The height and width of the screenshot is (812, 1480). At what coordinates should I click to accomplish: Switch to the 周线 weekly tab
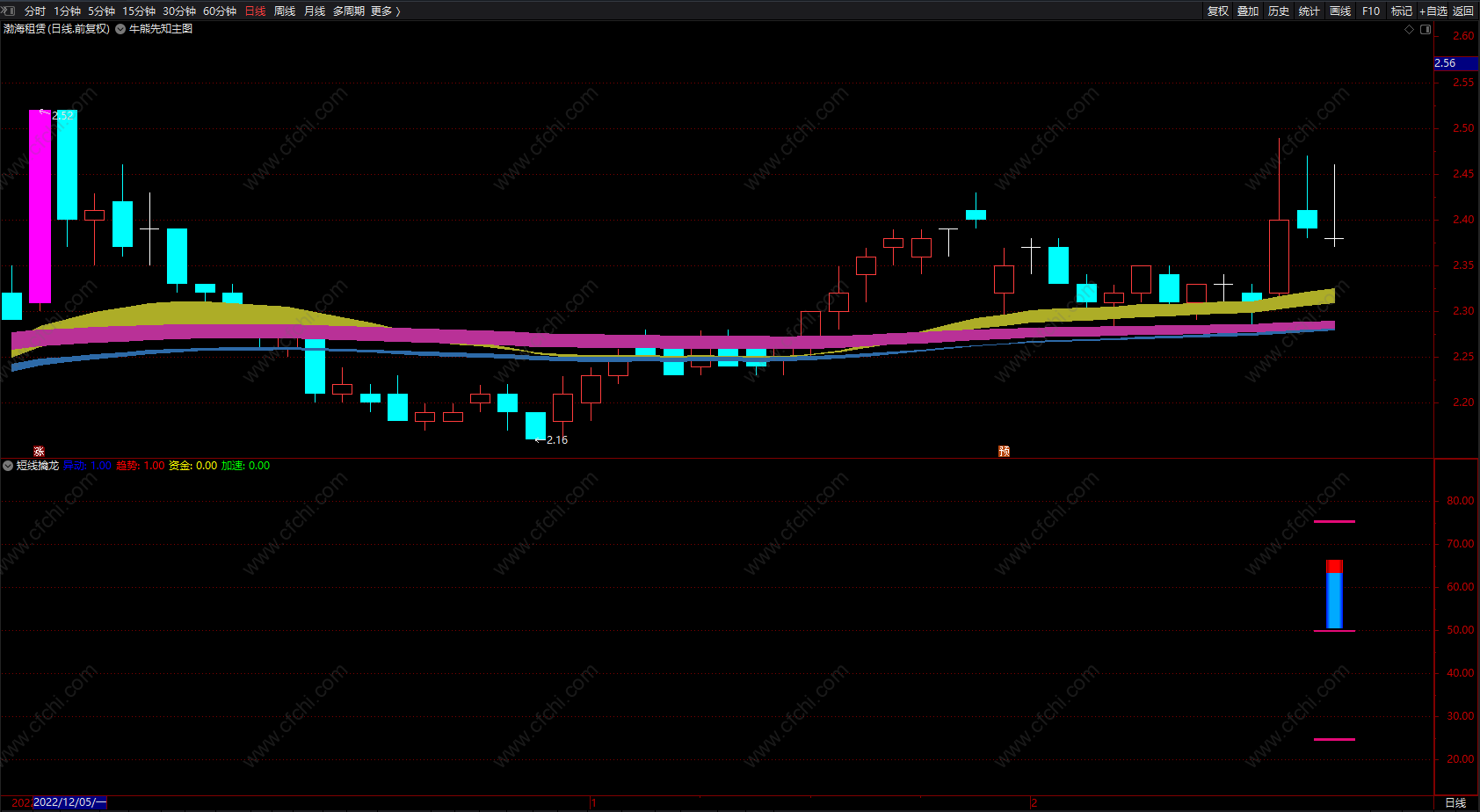(285, 11)
